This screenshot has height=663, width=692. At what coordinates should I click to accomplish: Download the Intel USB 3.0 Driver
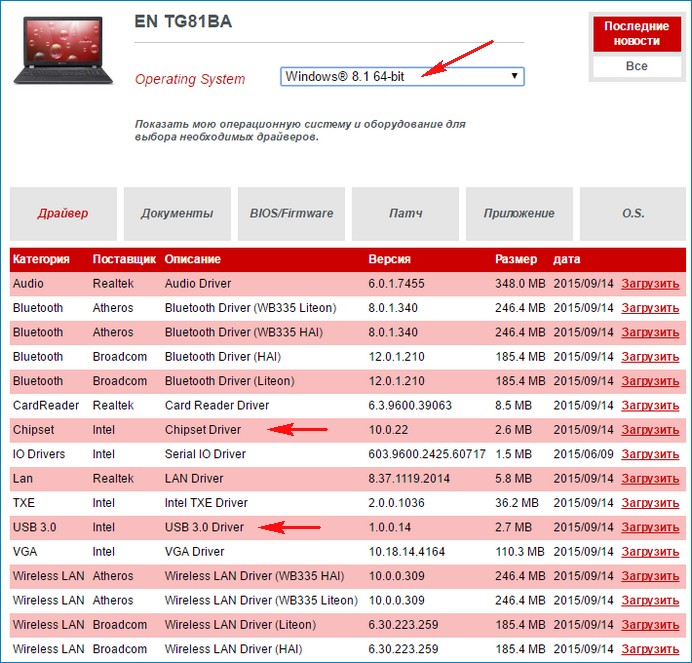tap(650, 527)
